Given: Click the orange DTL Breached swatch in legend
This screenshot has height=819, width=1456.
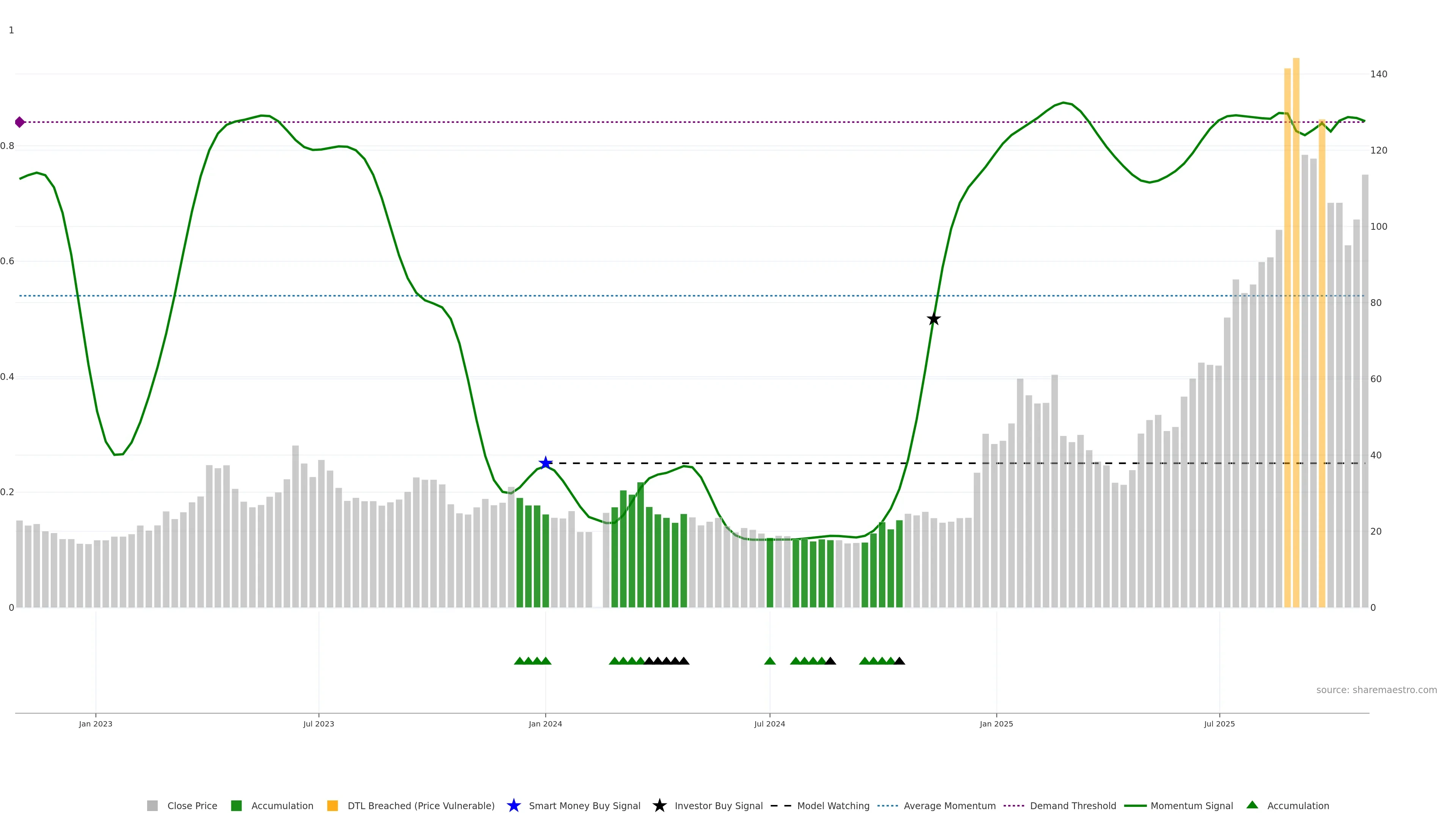Looking at the screenshot, I should [x=333, y=806].
